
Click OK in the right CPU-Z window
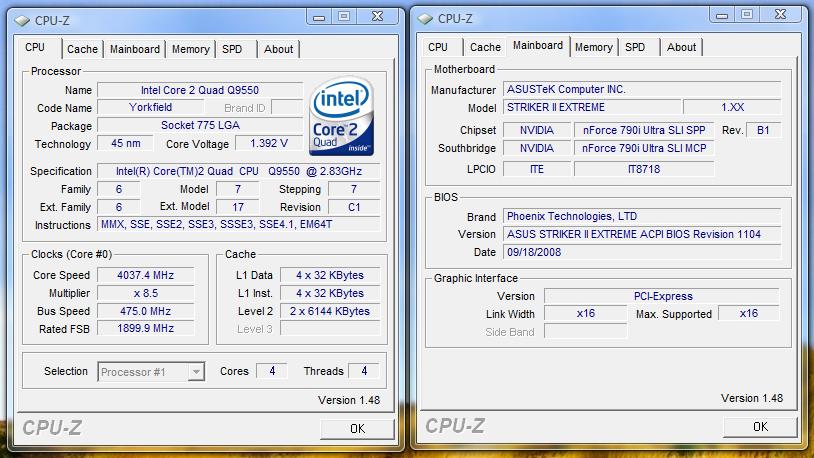tap(760, 426)
